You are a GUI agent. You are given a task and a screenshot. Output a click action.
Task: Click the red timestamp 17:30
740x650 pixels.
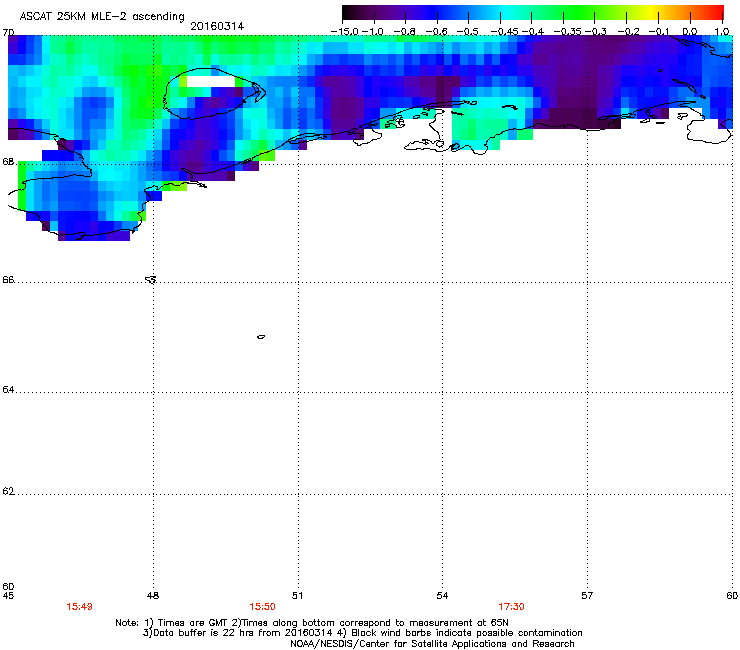511,607
